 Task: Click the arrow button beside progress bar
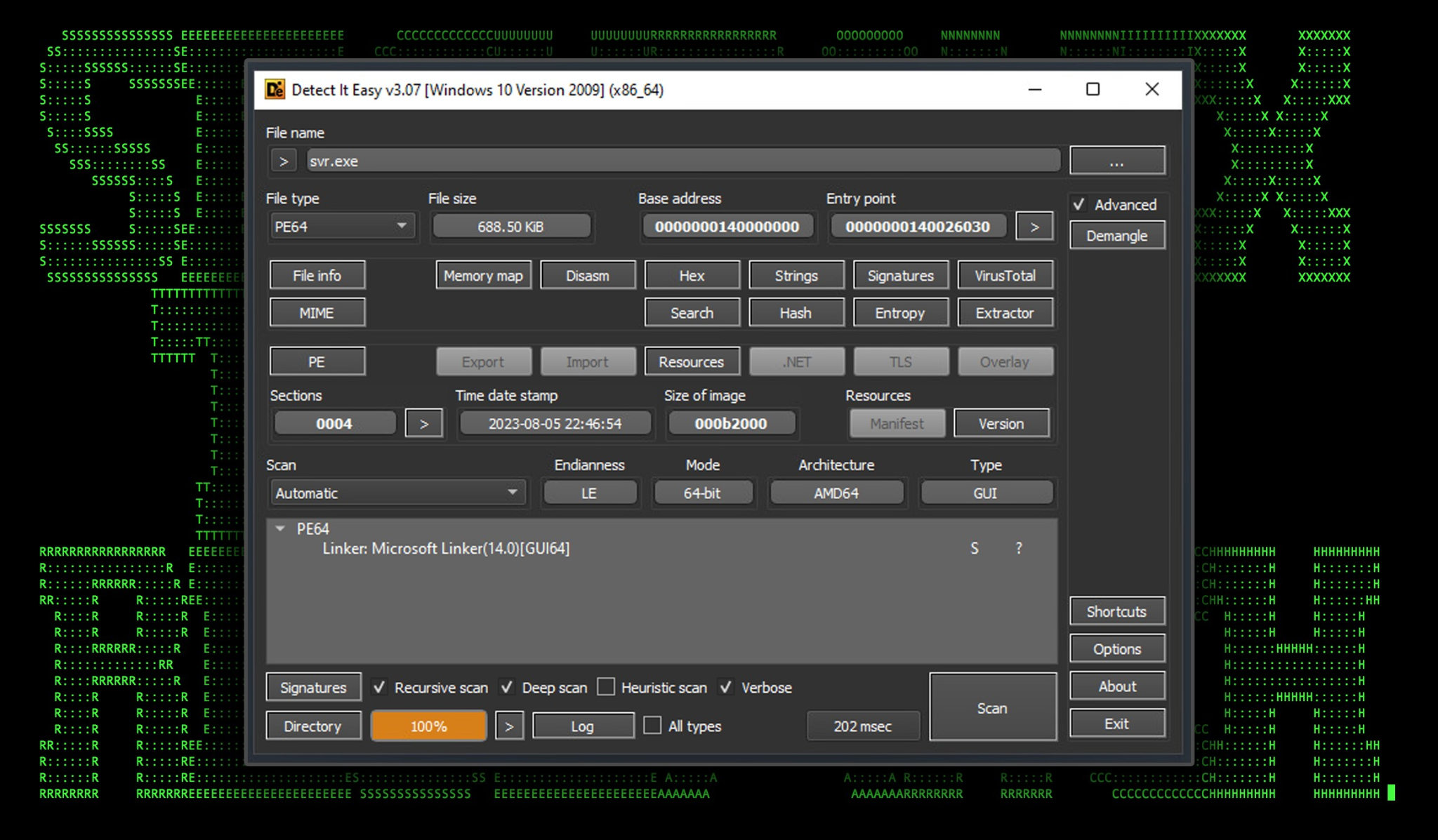(x=509, y=726)
